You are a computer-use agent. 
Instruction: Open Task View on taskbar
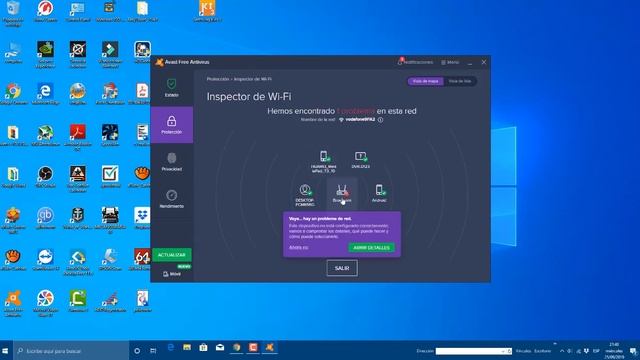click(153, 351)
